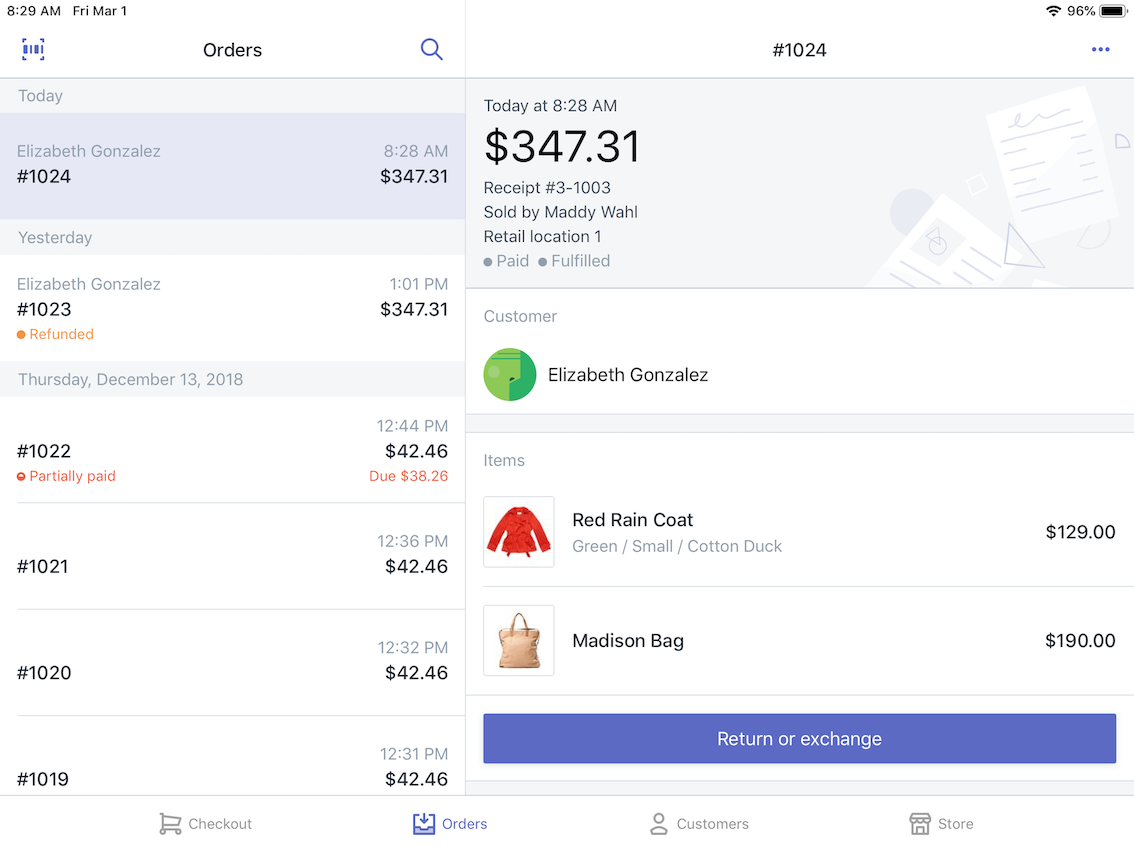Click the Return or exchange button
The image size is (1134, 851).
pyautogui.click(x=799, y=738)
